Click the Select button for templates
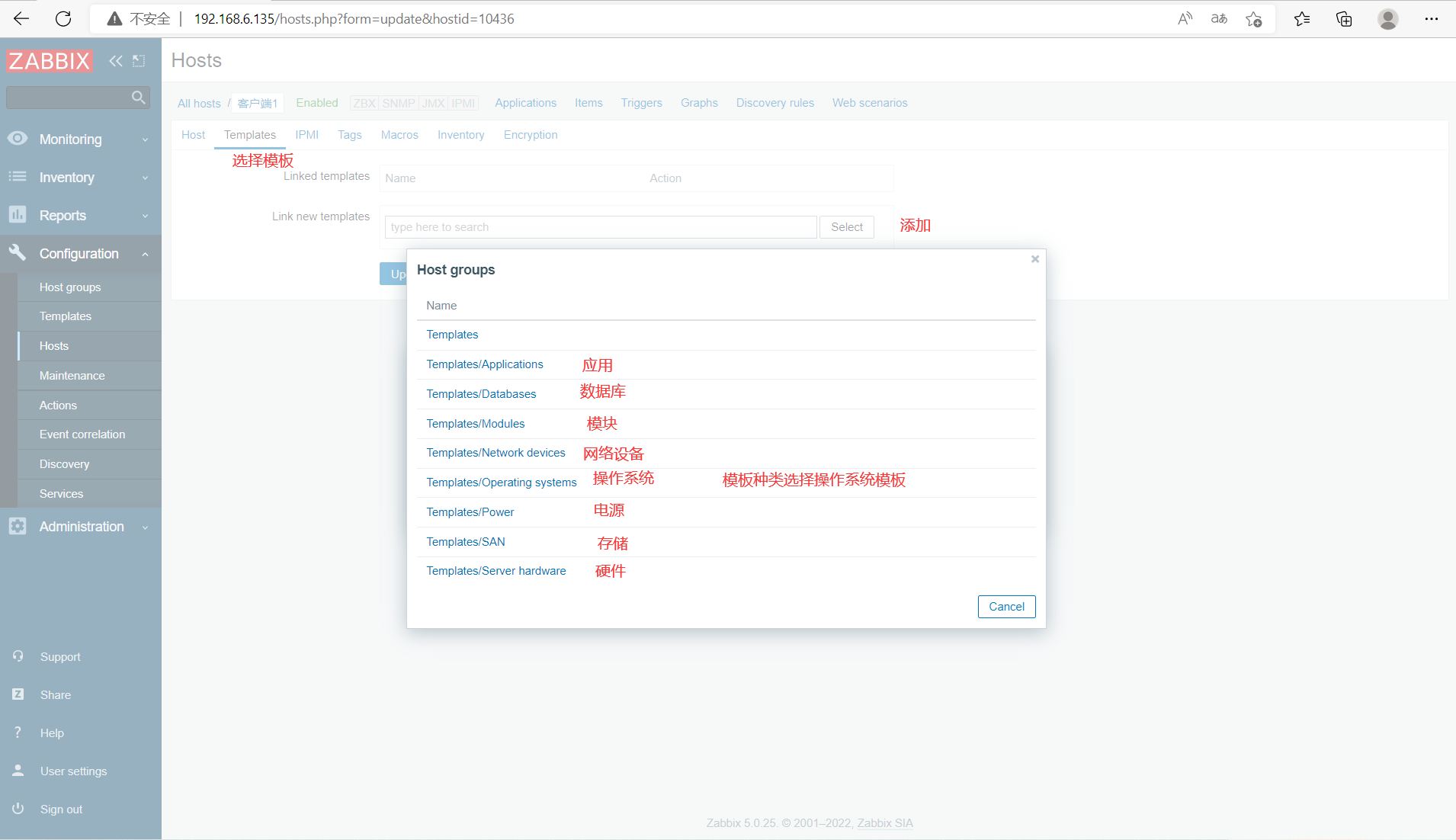Screen dimensions: 1456x840 (847, 227)
